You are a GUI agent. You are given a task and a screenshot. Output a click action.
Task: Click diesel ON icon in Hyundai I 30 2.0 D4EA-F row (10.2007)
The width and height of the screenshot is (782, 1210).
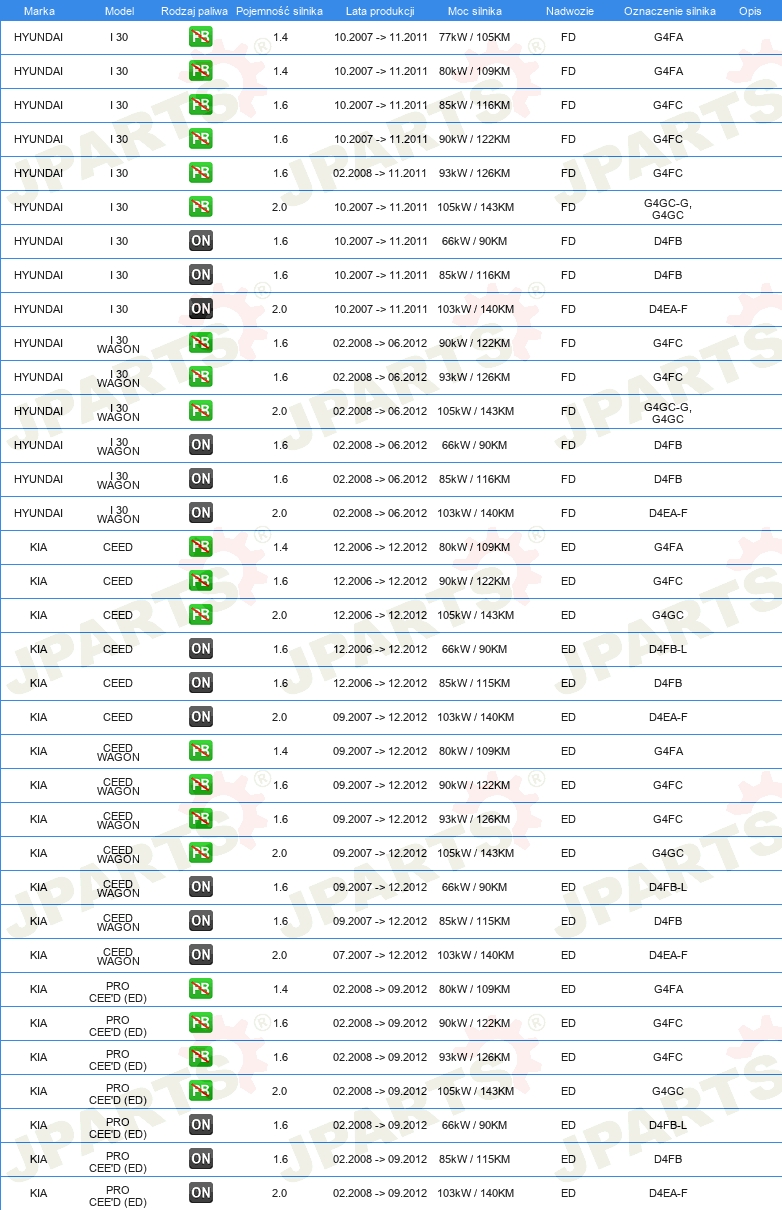coord(201,310)
